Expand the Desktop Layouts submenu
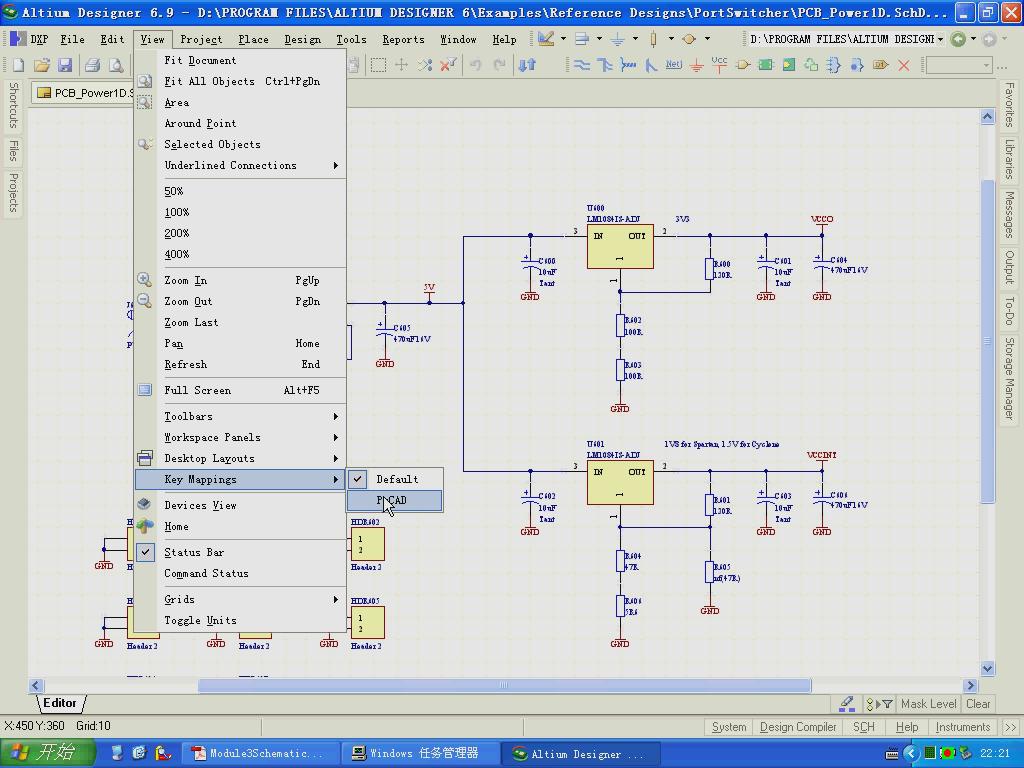The height and width of the screenshot is (768, 1024). [240, 458]
